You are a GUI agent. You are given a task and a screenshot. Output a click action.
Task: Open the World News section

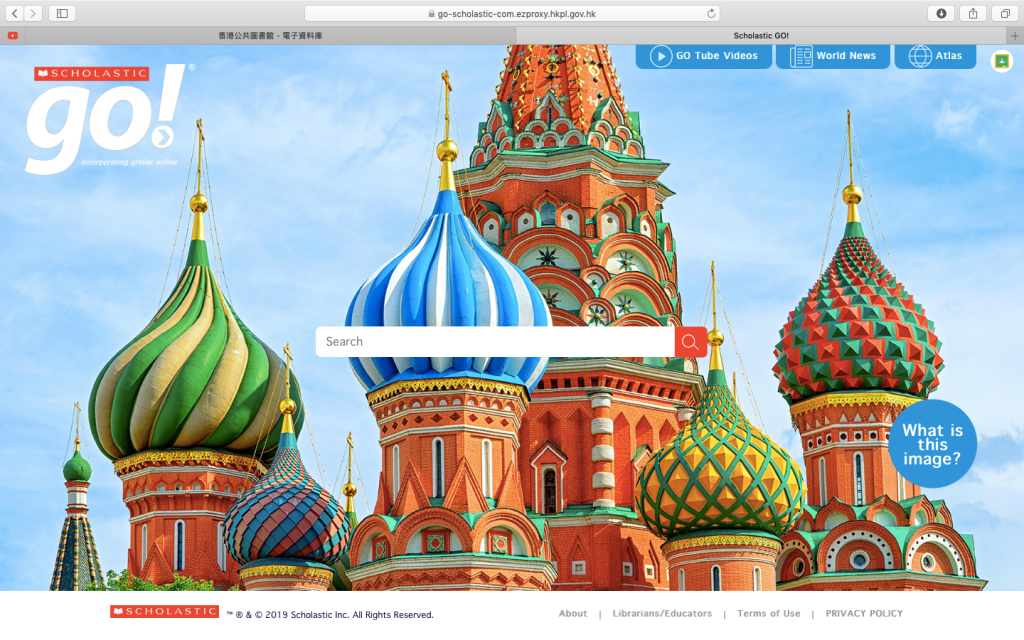tap(832, 56)
